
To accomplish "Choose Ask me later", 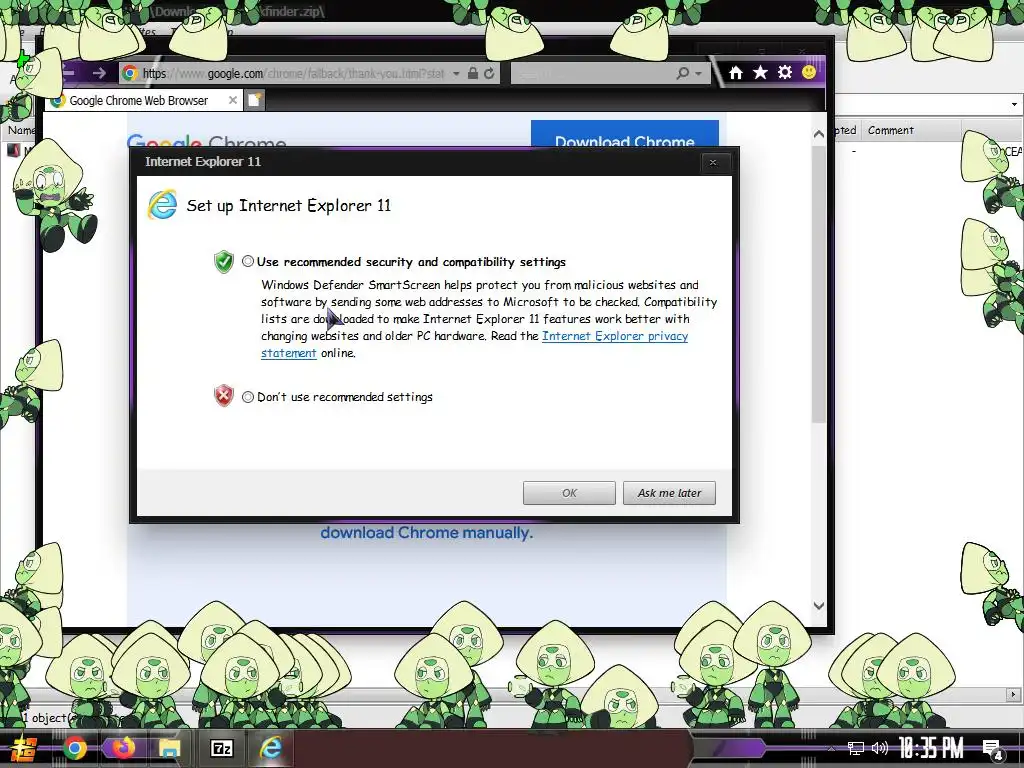I will (669, 493).
